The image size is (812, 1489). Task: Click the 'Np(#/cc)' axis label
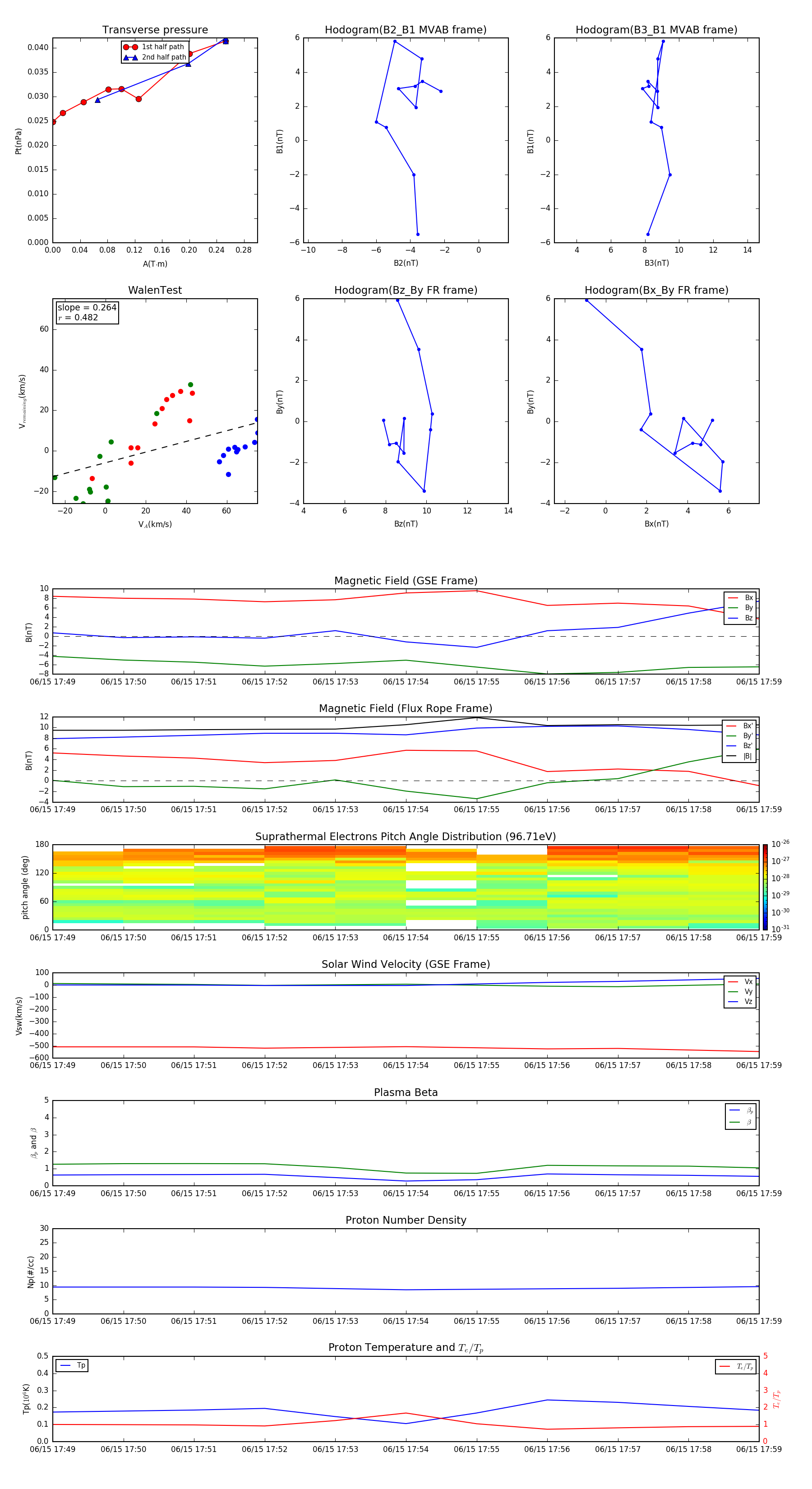coord(31,1272)
